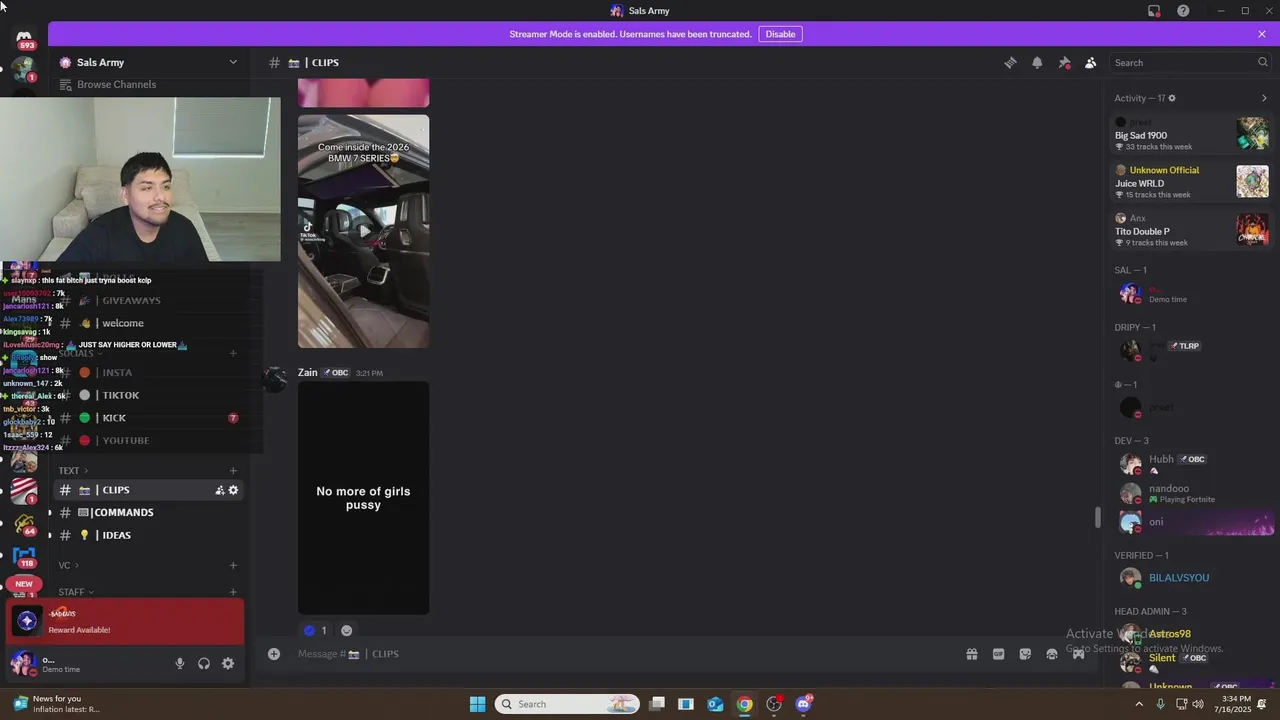
Task: Select the IDEAS channel
Action: [148, 535]
